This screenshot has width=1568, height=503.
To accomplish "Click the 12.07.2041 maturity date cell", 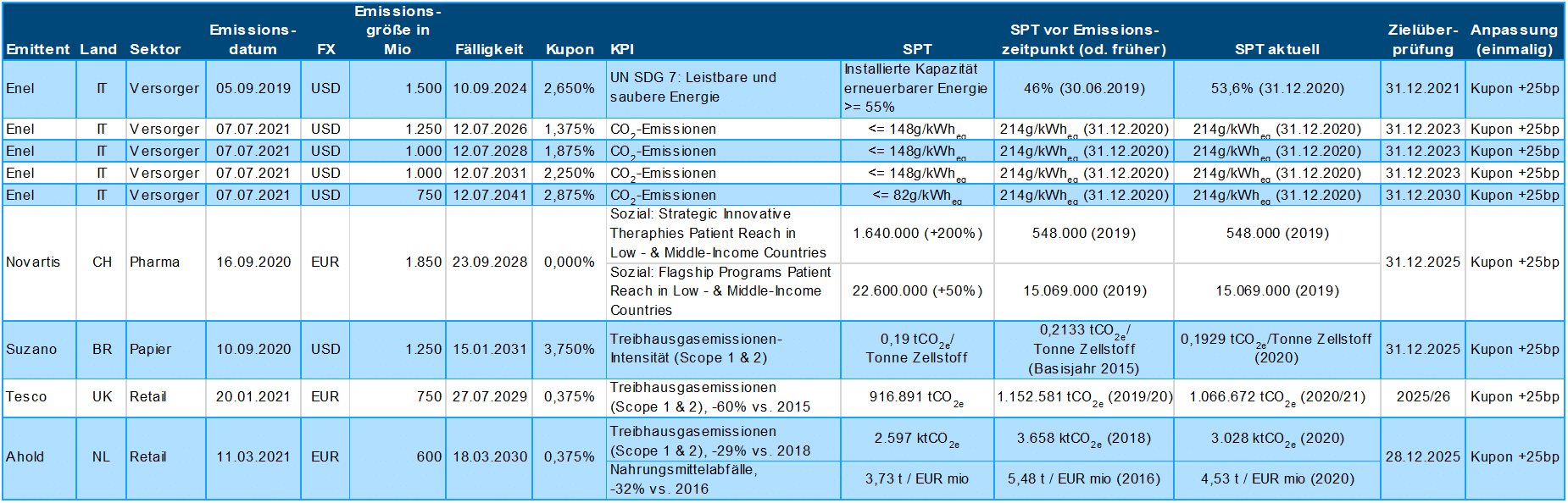I will click(x=489, y=195).
